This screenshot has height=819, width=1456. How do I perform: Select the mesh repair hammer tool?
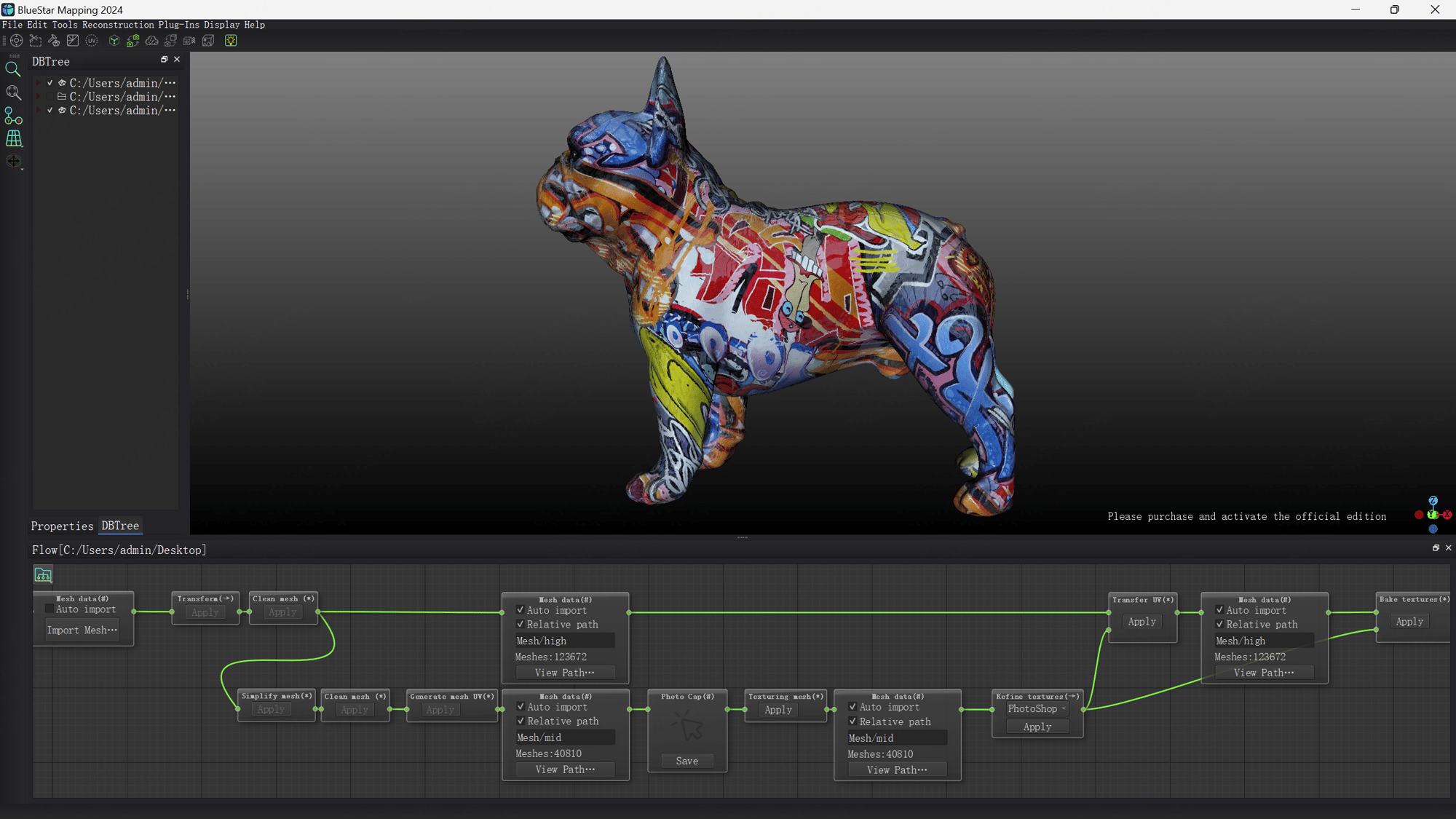(55, 41)
